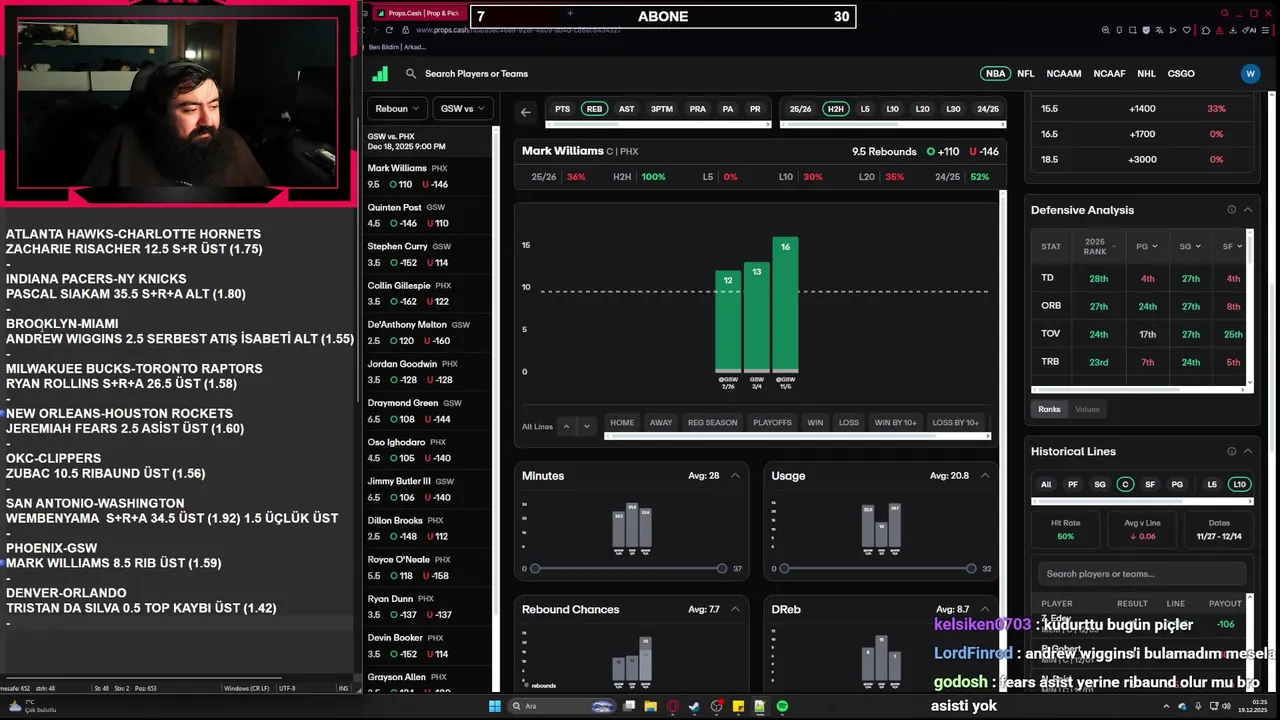Switch to the Props.Cash browser tab
Screen dimensions: 1280x720
tap(418, 13)
